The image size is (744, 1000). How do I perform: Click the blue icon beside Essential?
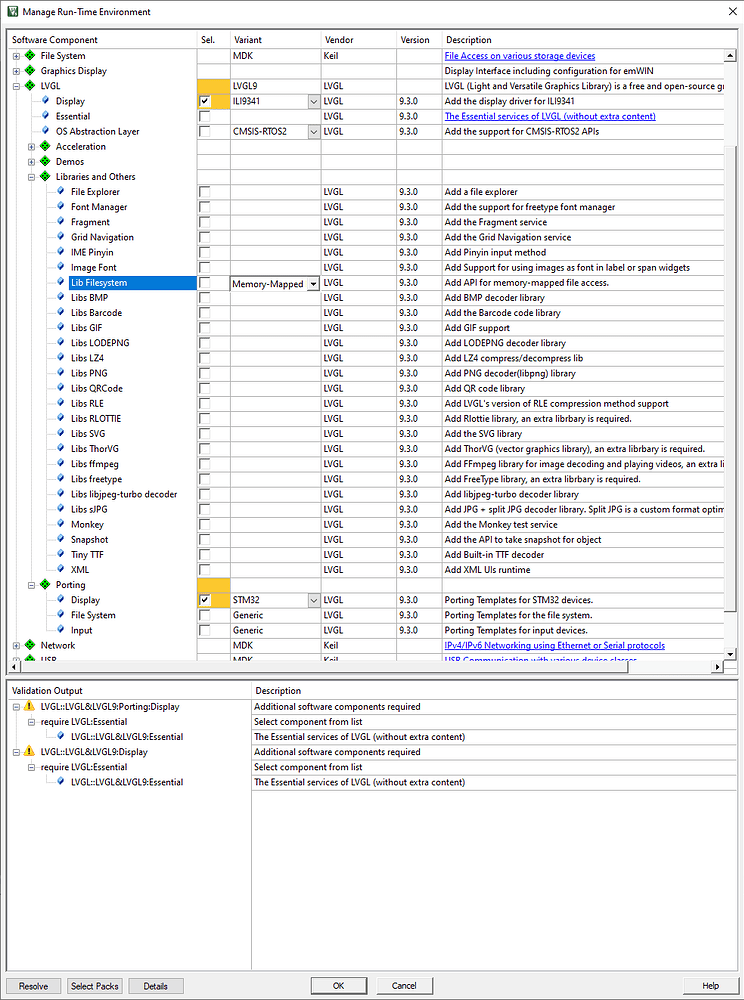(x=45, y=115)
